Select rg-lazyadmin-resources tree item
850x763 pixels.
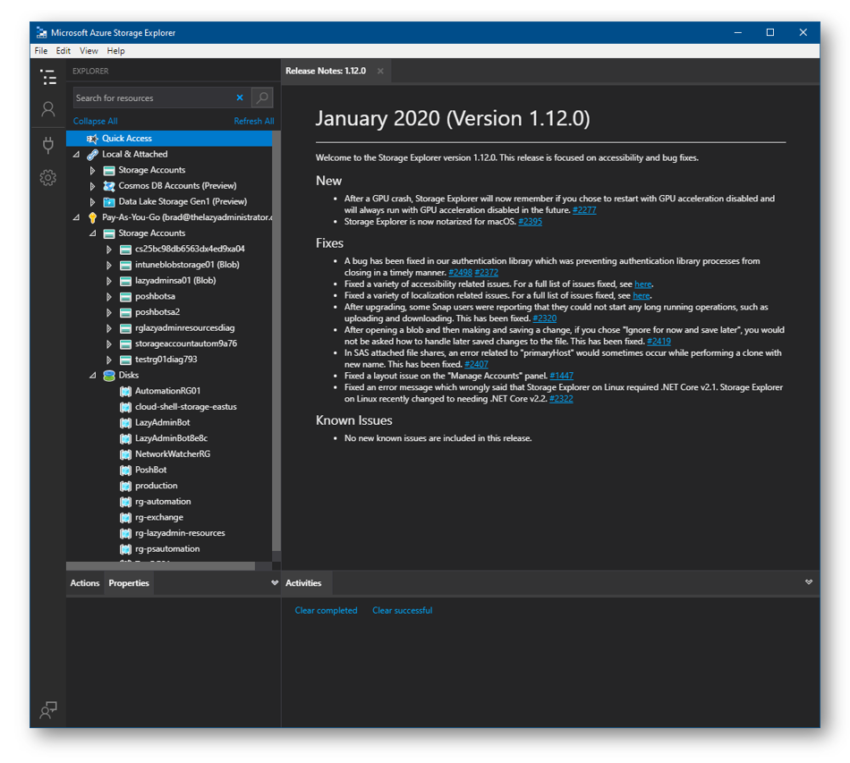coord(180,533)
